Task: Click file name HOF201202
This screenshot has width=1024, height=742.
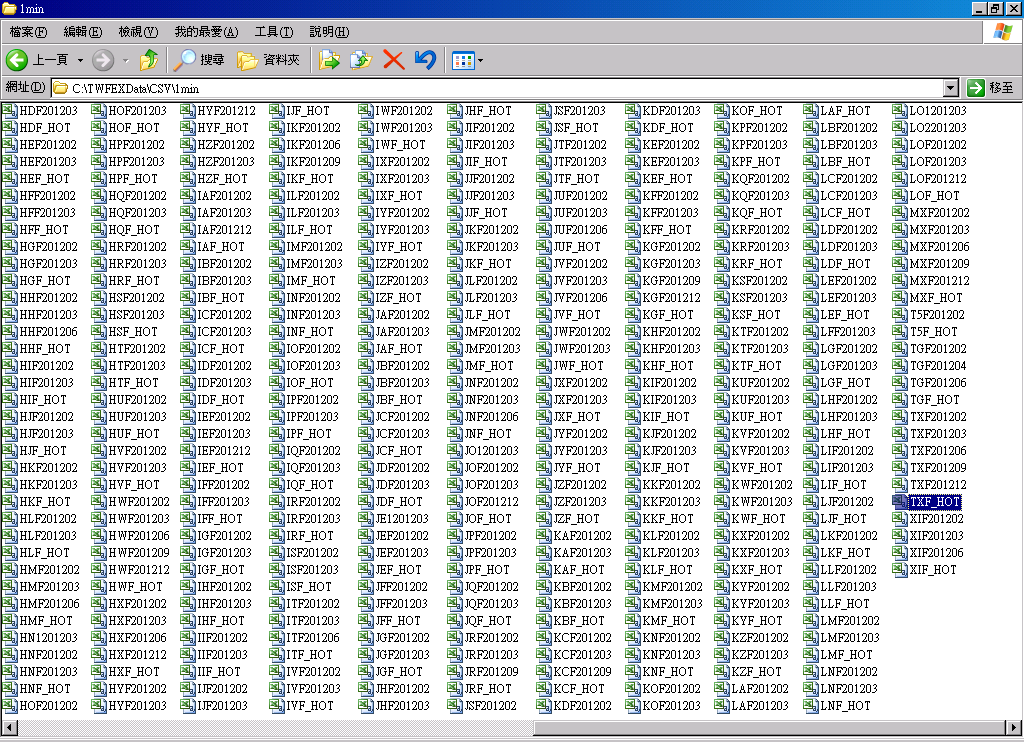Action: [48, 705]
